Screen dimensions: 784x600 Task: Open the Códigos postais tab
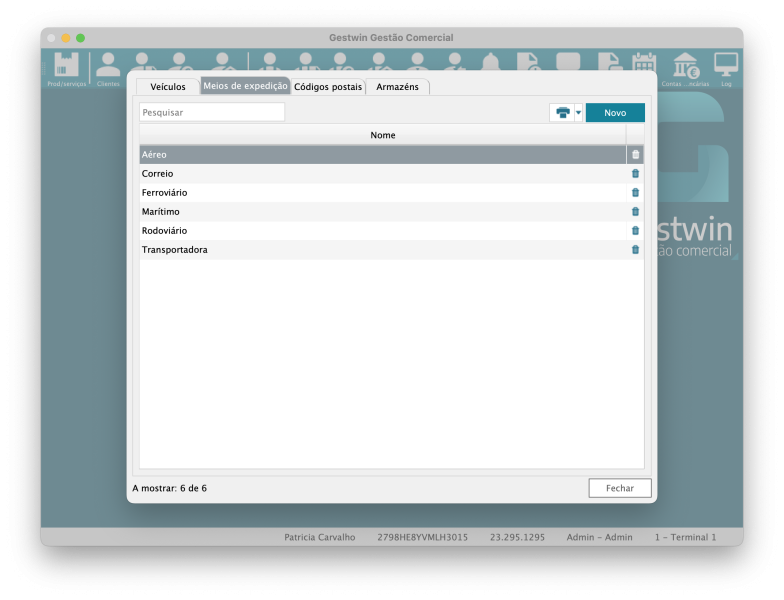click(328, 87)
